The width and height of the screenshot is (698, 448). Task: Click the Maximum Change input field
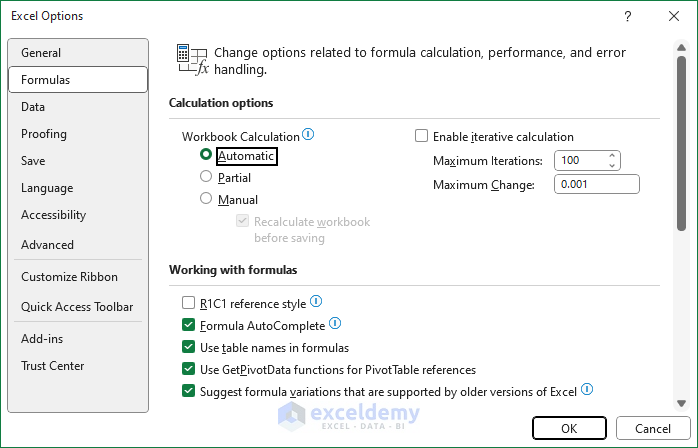pos(597,184)
